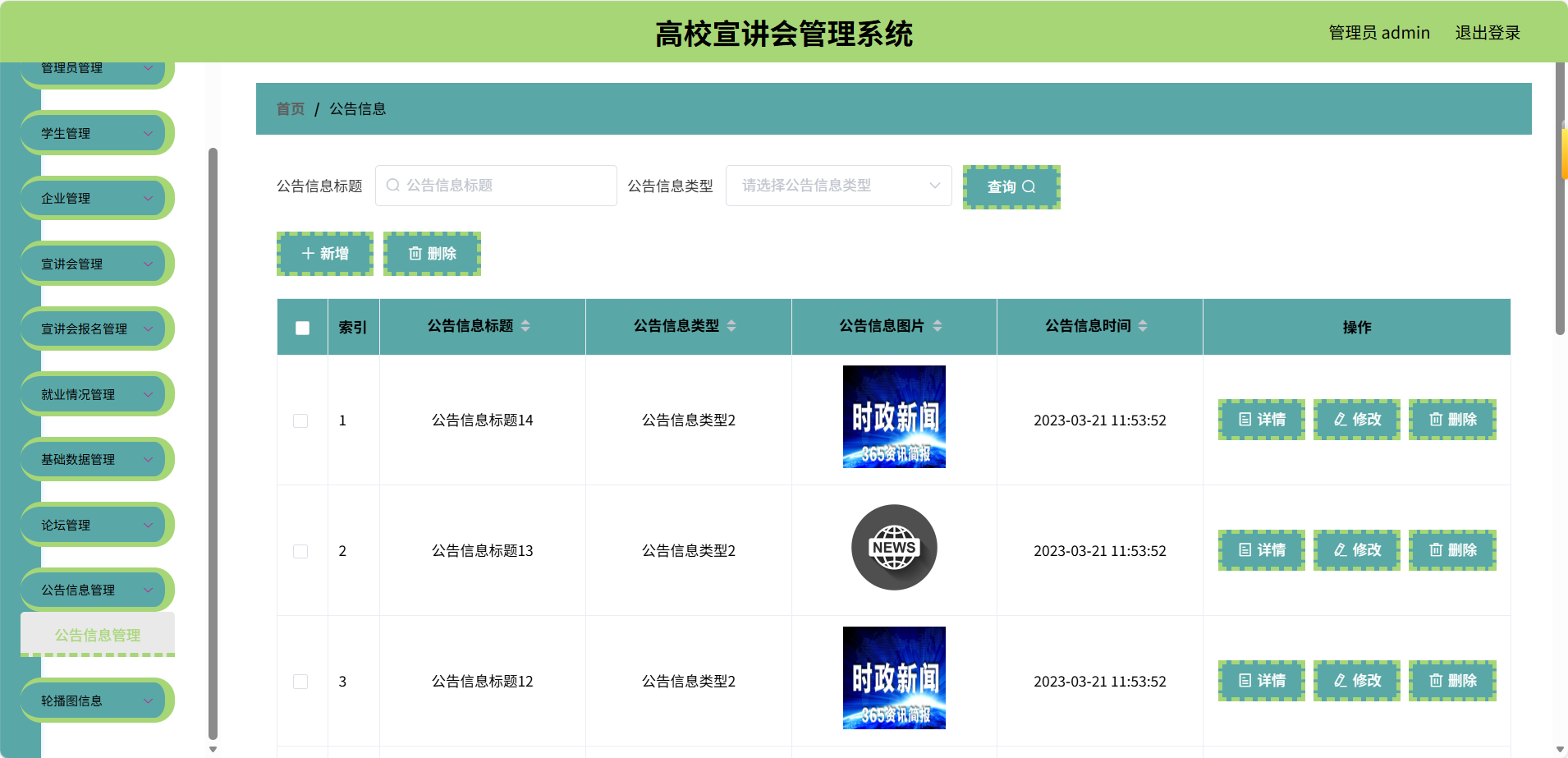1568x758 pixels.
Task: Click the page vertical scrollbar on right
Action: [1561, 197]
